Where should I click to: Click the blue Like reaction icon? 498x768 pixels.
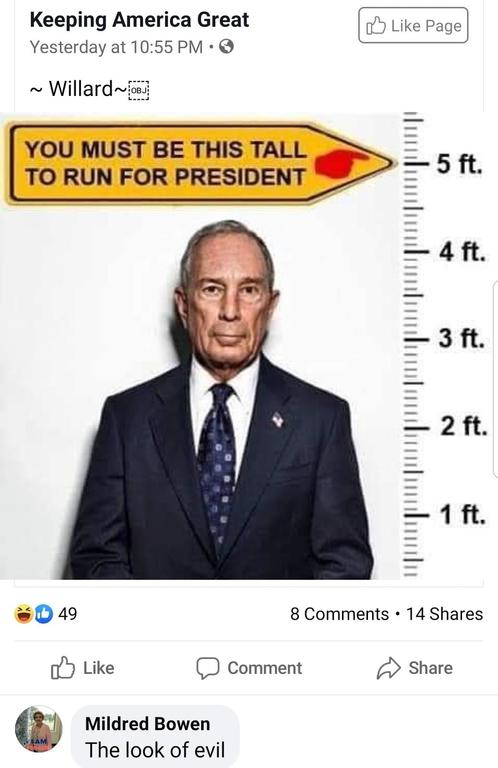click(x=43, y=614)
